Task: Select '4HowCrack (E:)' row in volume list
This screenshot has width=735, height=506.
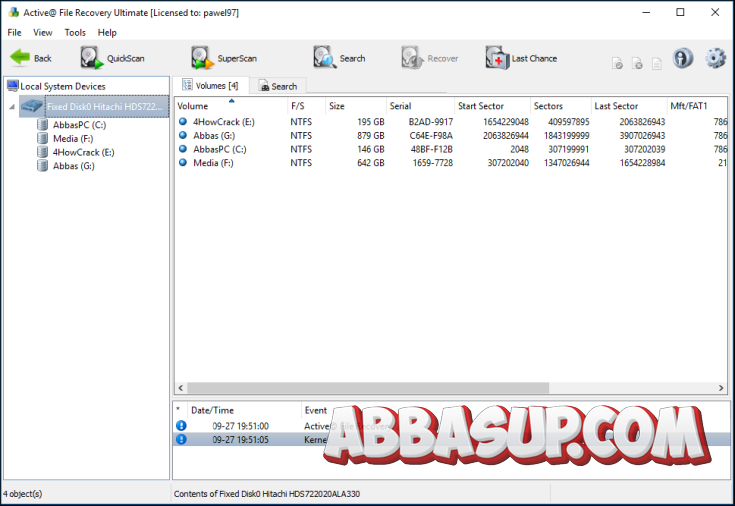Action: (450, 121)
